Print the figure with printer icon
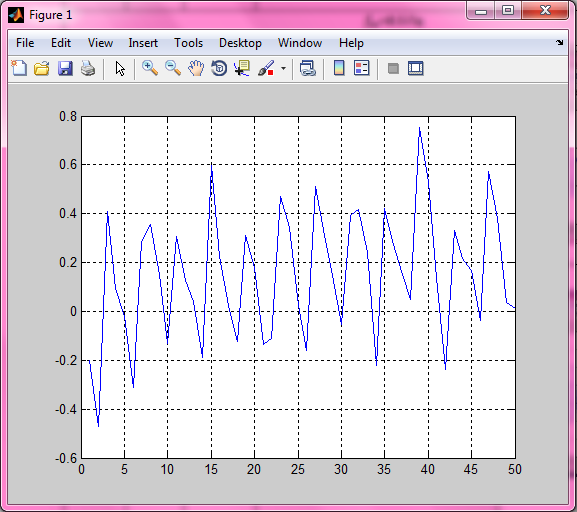Screen dimensions: 577x512 pyautogui.click(x=88, y=68)
